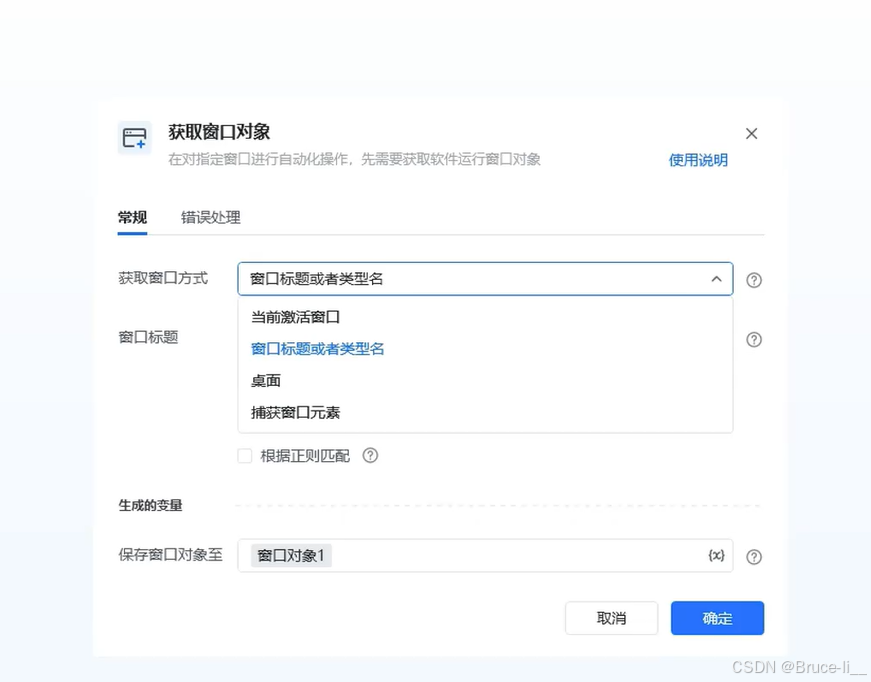
Task: Confirm with the 确定 button
Action: [717, 618]
